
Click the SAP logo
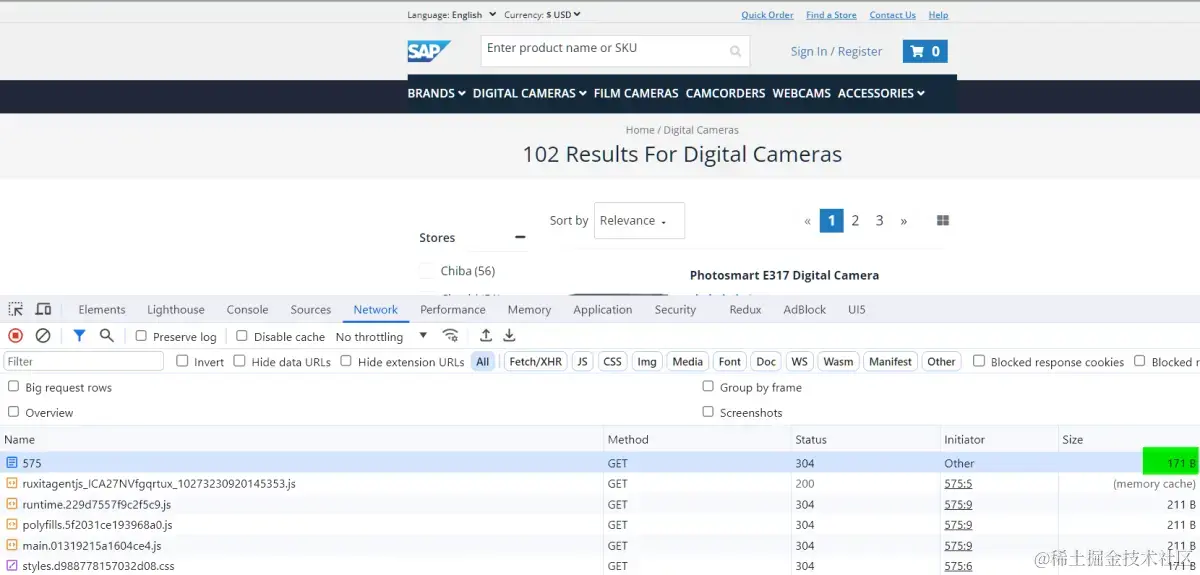(429, 51)
